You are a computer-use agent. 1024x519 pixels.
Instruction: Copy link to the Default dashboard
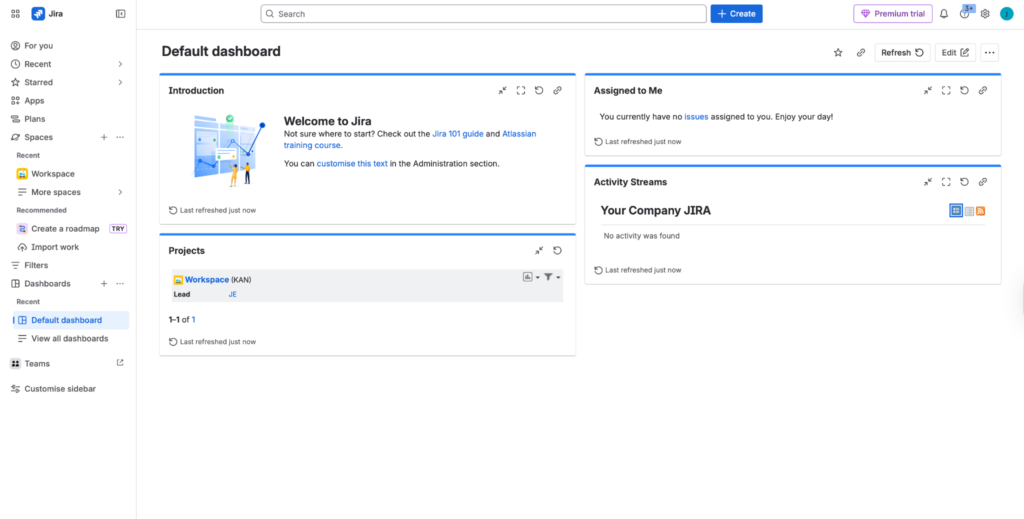coord(860,53)
